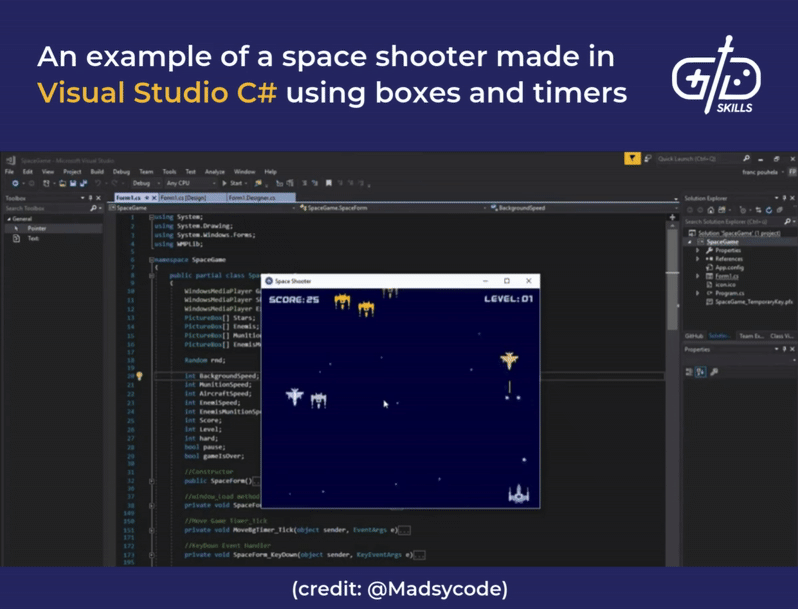Click the Open File toolbar icon
This screenshot has height=609, width=798.
(x=63, y=183)
